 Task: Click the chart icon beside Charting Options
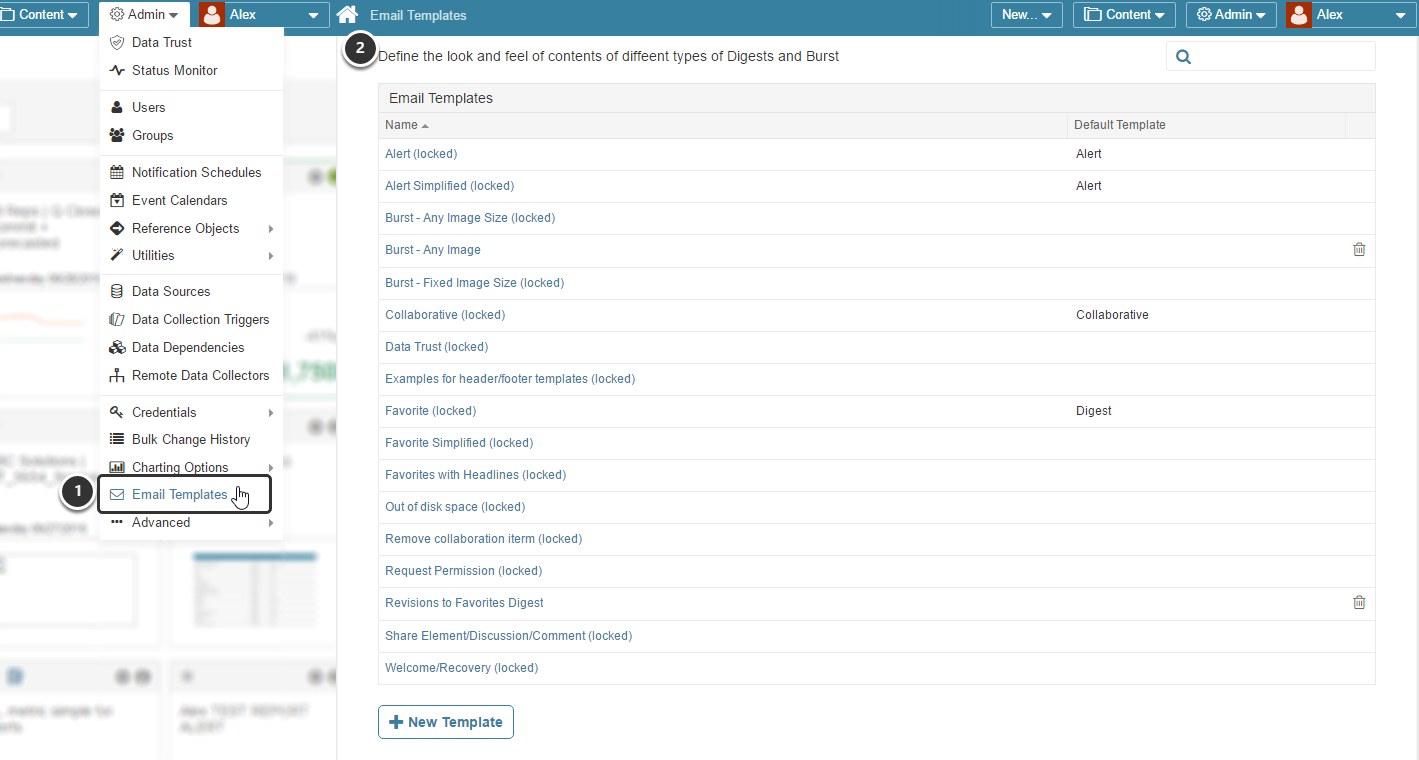click(117, 467)
